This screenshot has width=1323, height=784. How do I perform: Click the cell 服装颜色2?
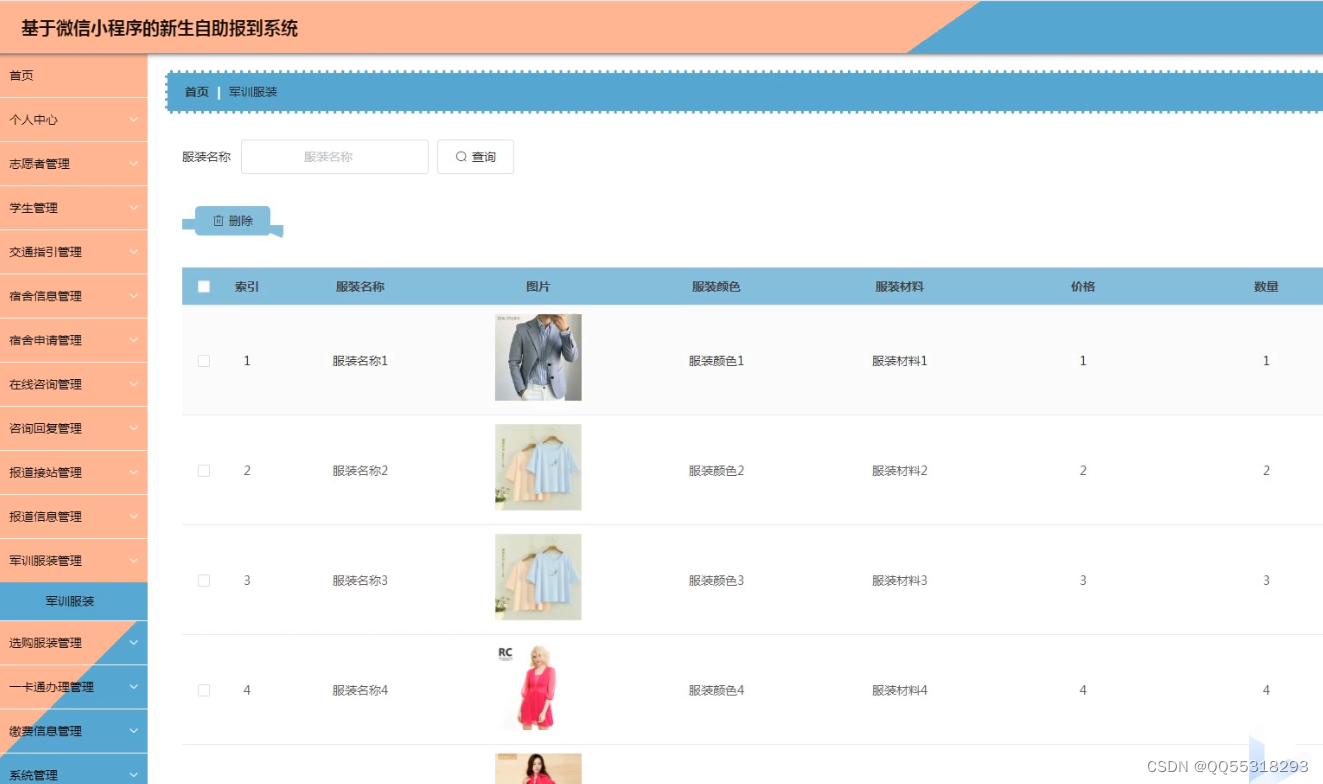pos(716,471)
